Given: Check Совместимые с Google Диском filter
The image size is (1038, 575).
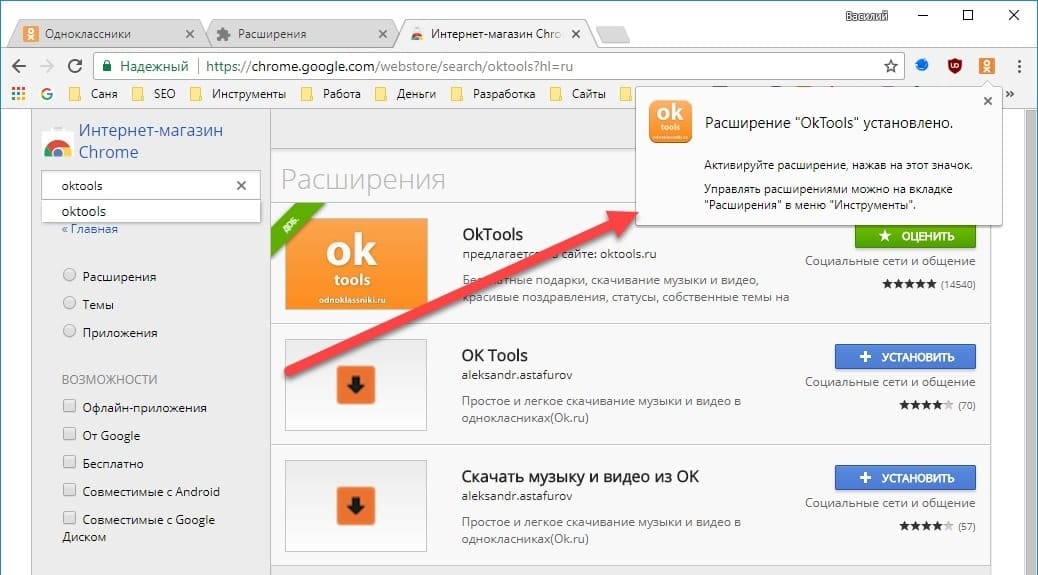Looking at the screenshot, I should click(69, 517).
